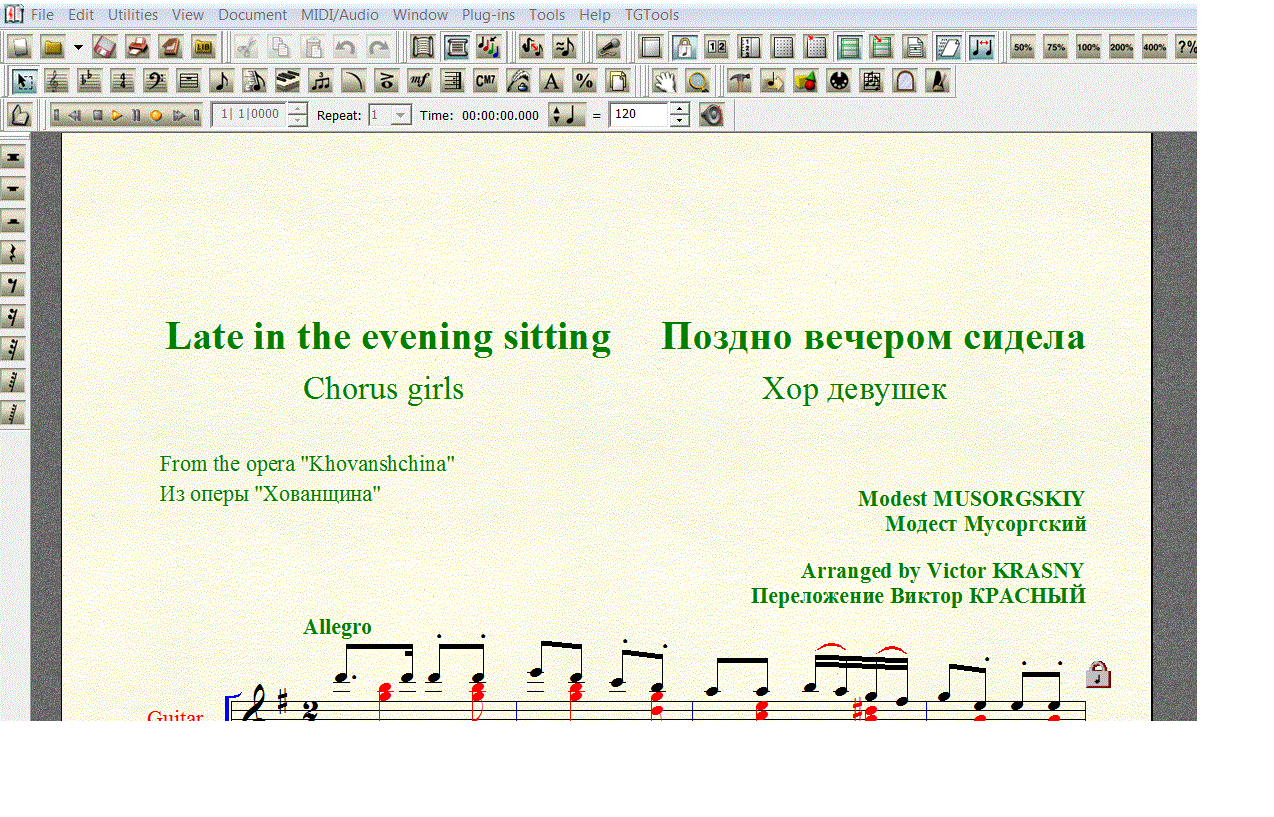
Task: Select the Staff tool treble-clef icon
Action: (56, 81)
